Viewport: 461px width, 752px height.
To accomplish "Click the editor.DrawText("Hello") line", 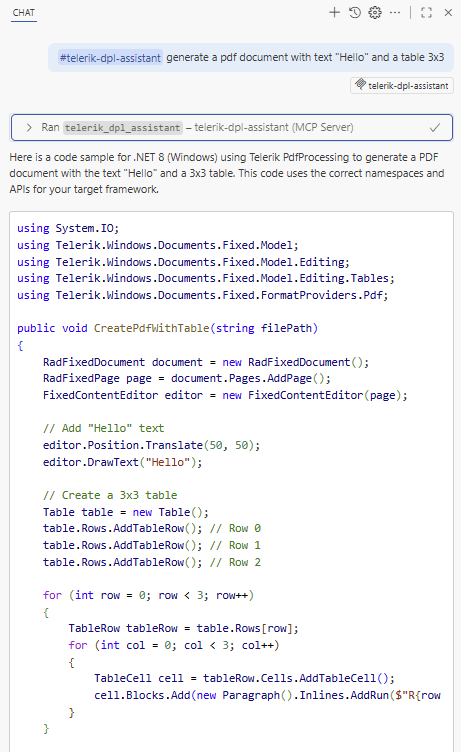I will click(122, 462).
